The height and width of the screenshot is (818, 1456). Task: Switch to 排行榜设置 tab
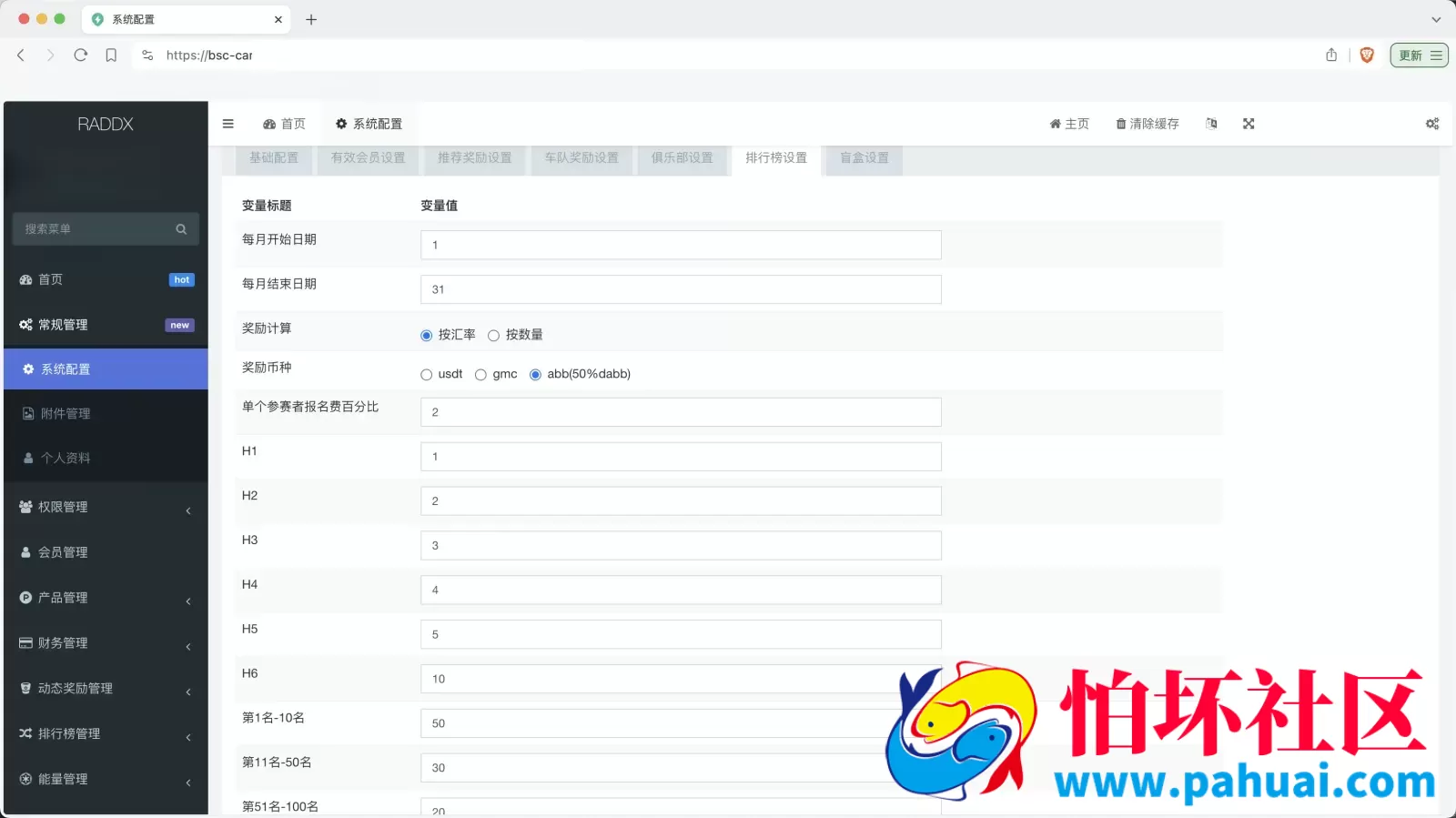(776, 158)
